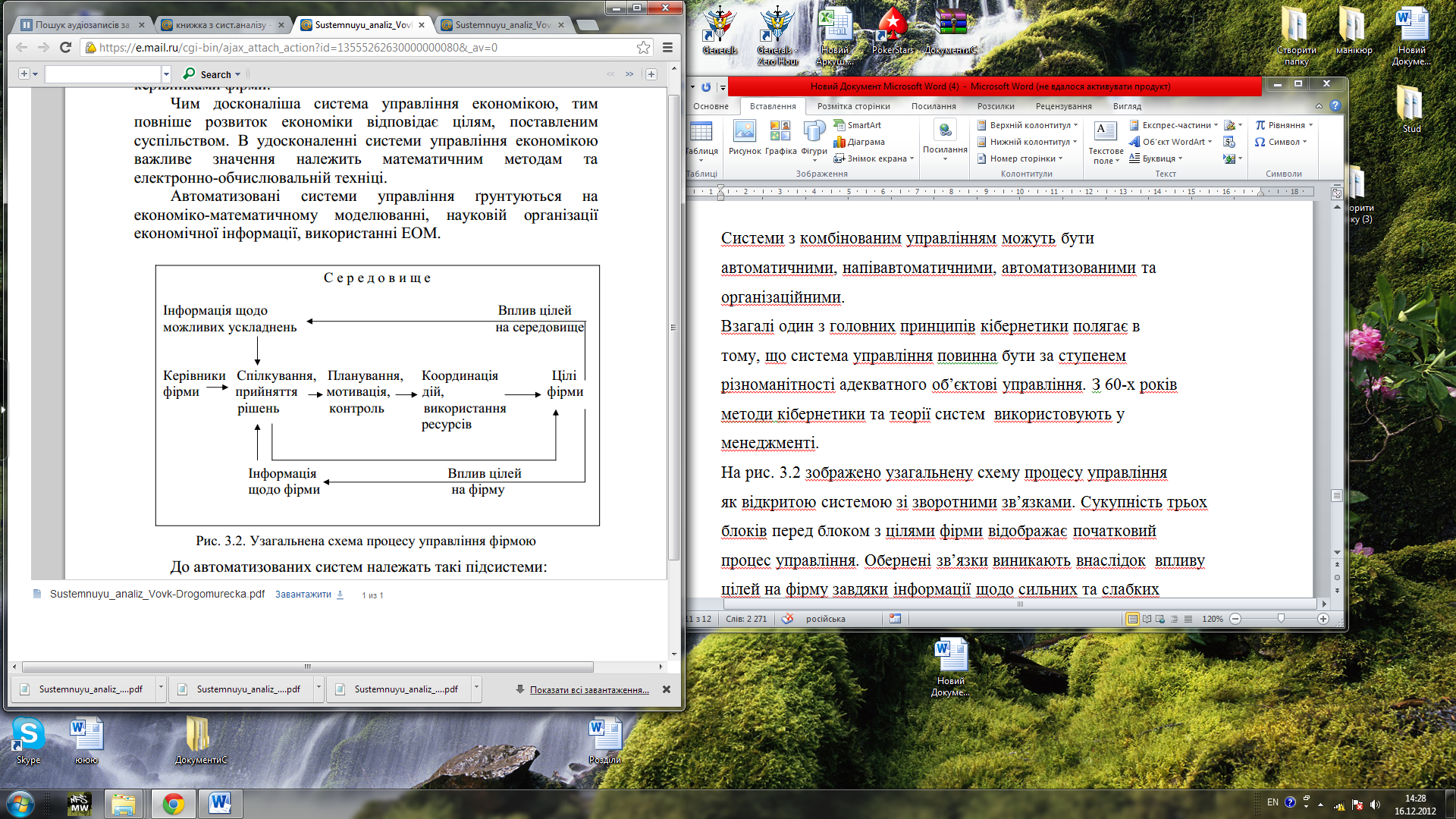Viewport: 1456px width, 819px height.
Task: Minimize the ribbon with the caret
Action: click(1319, 106)
